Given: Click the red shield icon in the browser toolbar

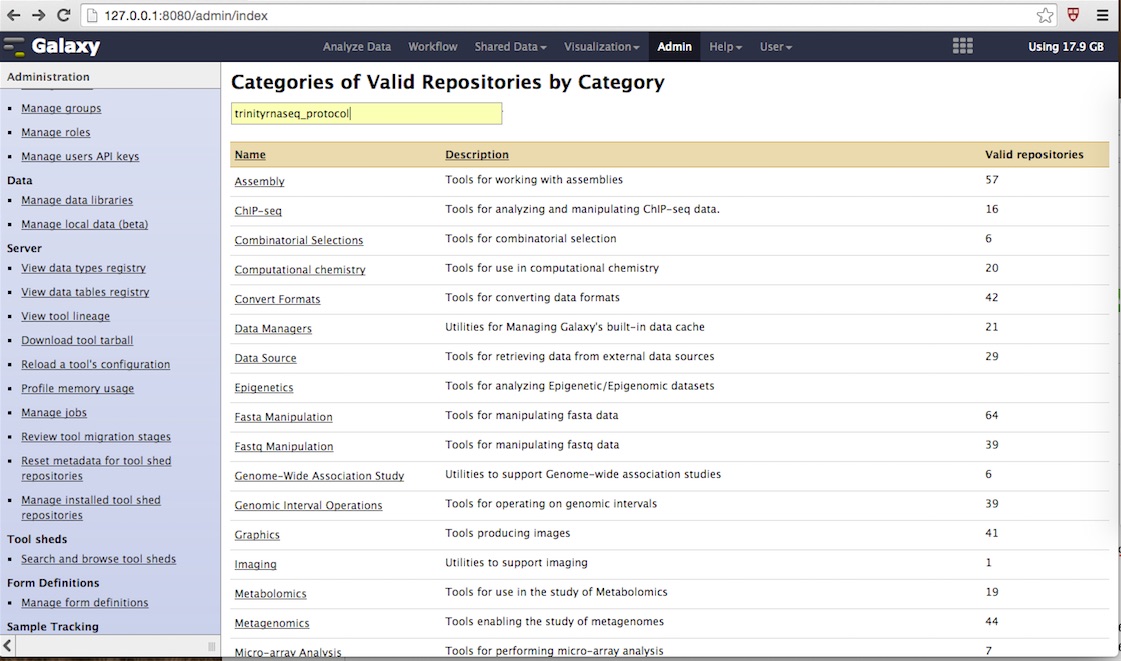Looking at the screenshot, I should tap(1073, 14).
